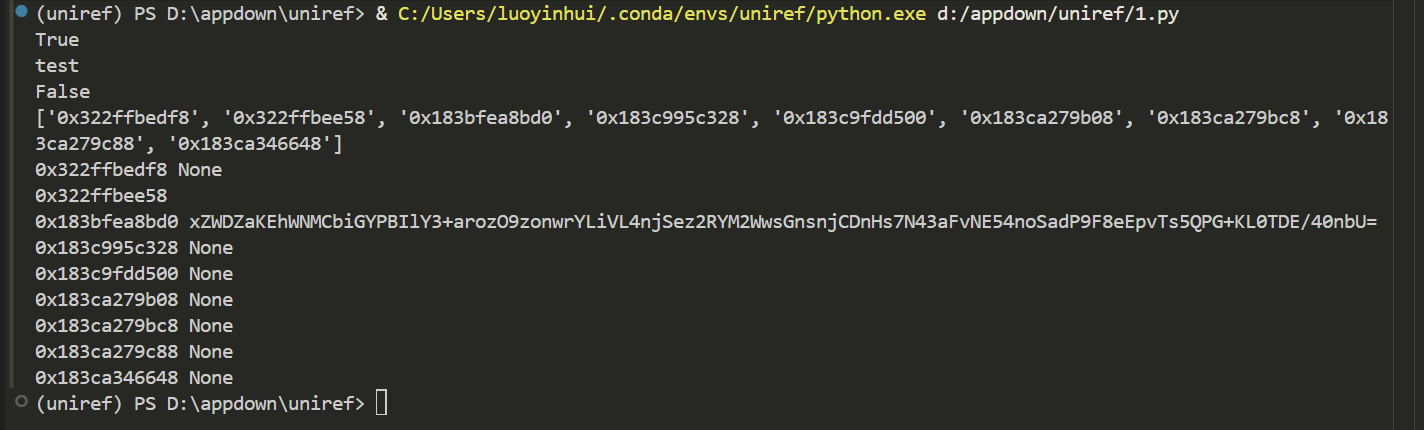This screenshot has height=430, width=1424.
Task: Click the hollow circle beside the last prompt
Action: click(21, 404)
